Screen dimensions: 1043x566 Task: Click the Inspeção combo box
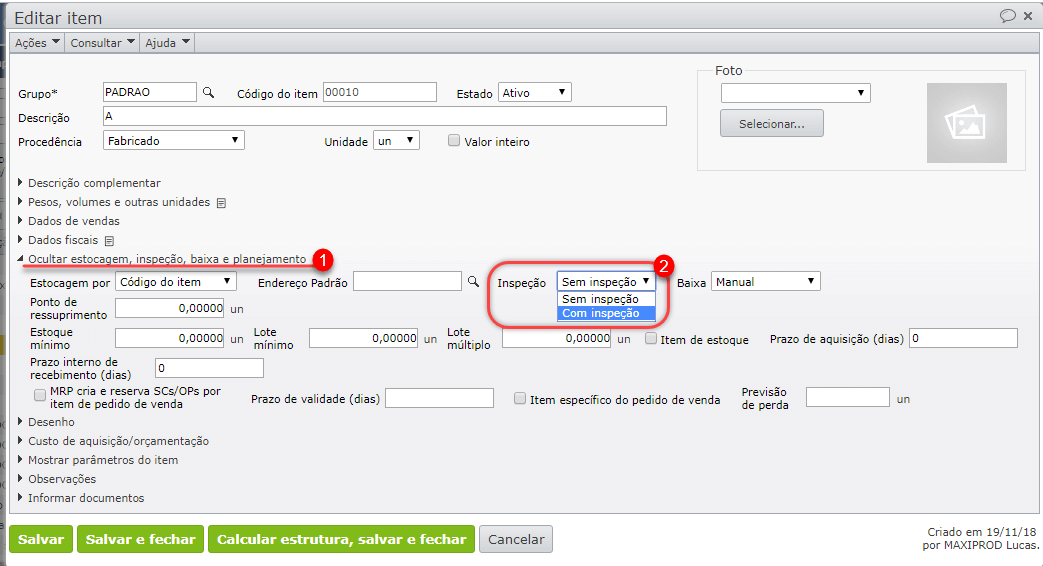[x=606, y=282]
